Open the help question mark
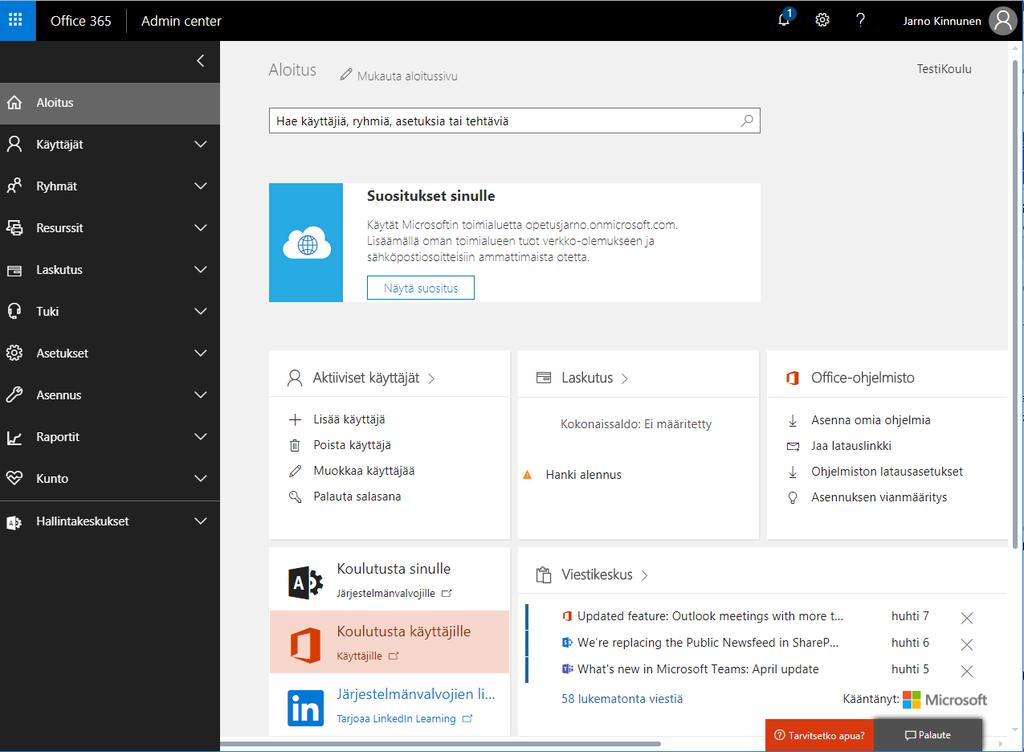Viewport: 1024px width, 752px height. pyautogui.click(x=861, y=20)
